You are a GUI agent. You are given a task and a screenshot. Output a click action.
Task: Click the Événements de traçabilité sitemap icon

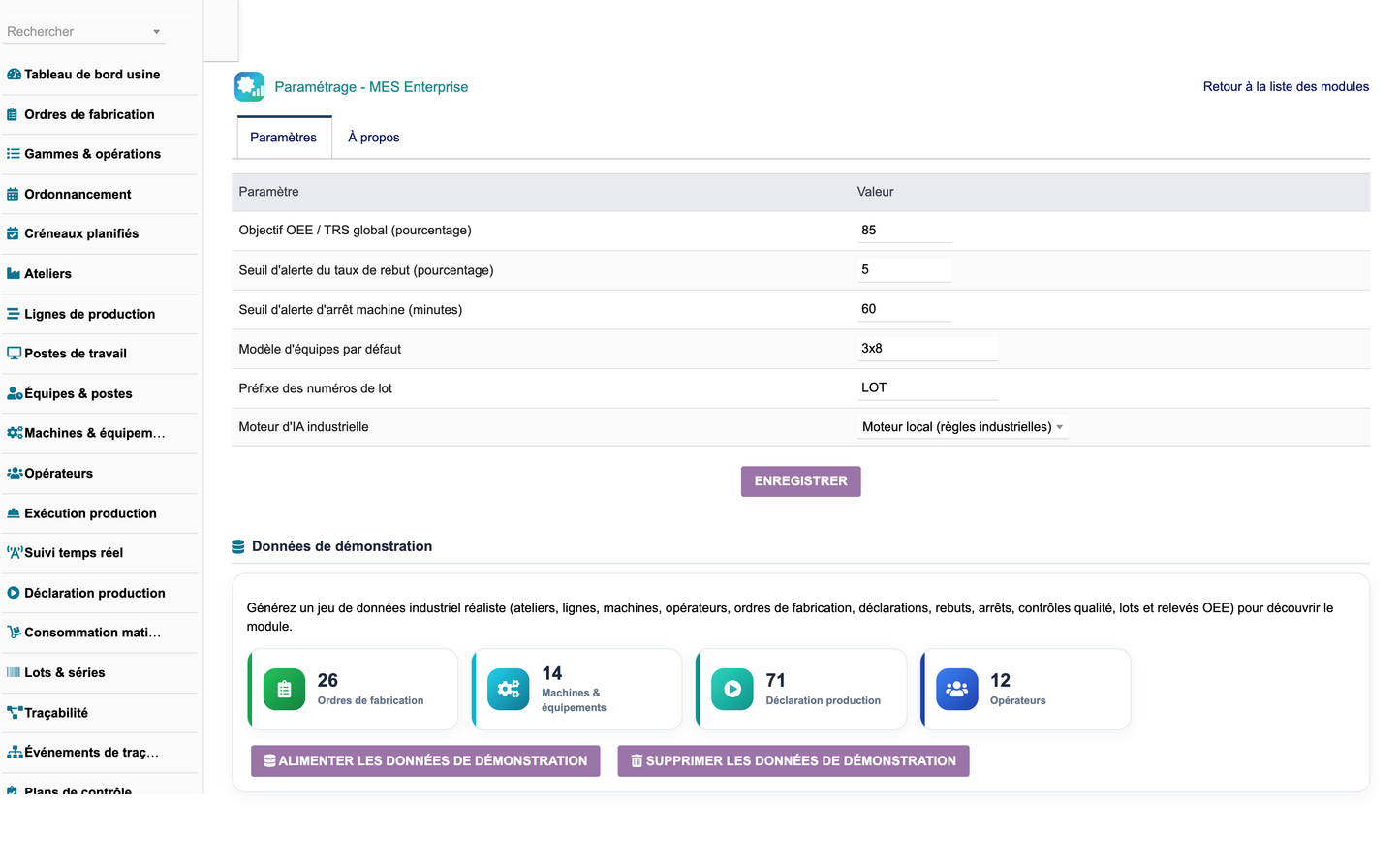15,753
